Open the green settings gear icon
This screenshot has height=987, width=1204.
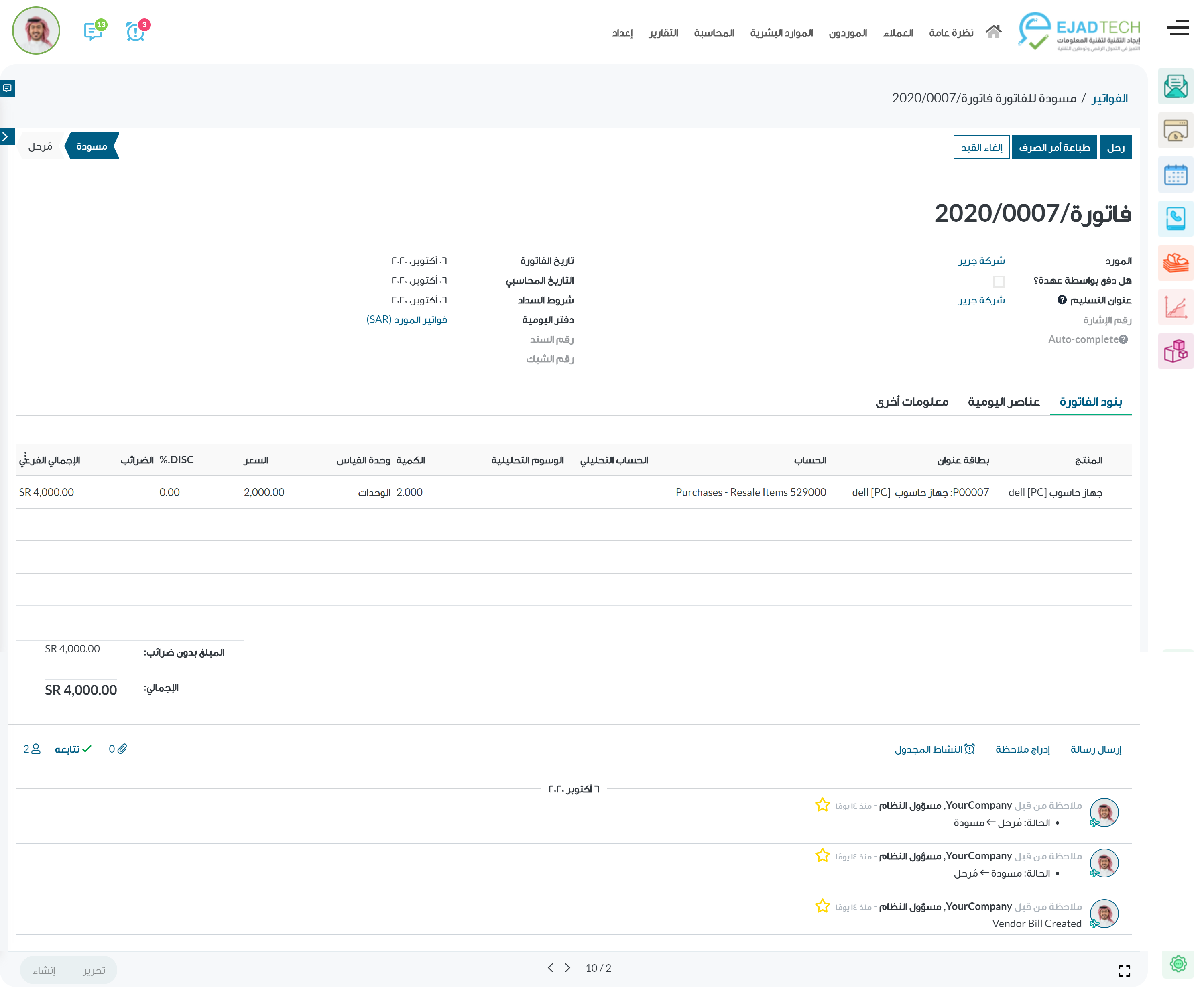(1178, 964)
